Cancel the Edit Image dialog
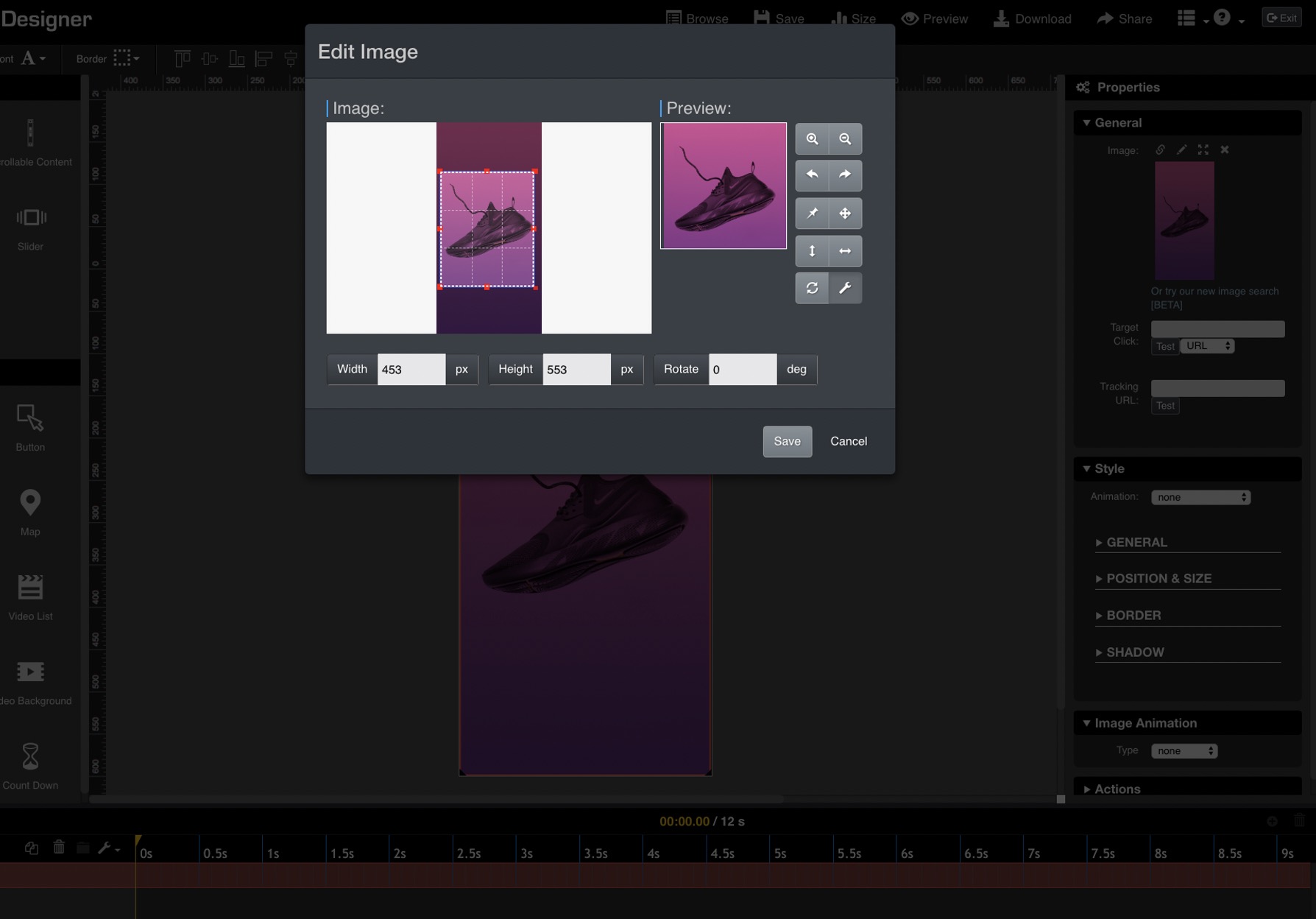This screenshot has height=919, width=1316. click(x=848, y=442)
